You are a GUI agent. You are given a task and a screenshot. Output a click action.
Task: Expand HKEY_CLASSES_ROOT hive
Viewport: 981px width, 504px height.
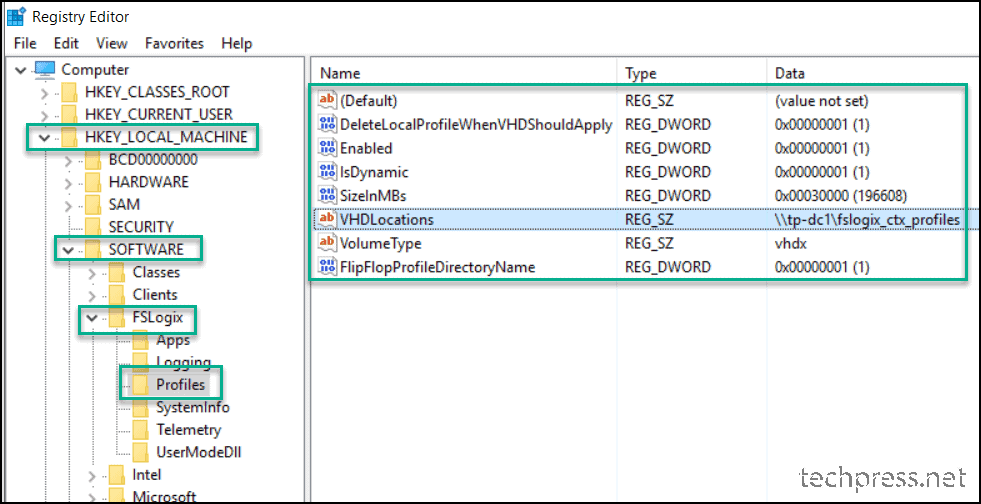44,93
